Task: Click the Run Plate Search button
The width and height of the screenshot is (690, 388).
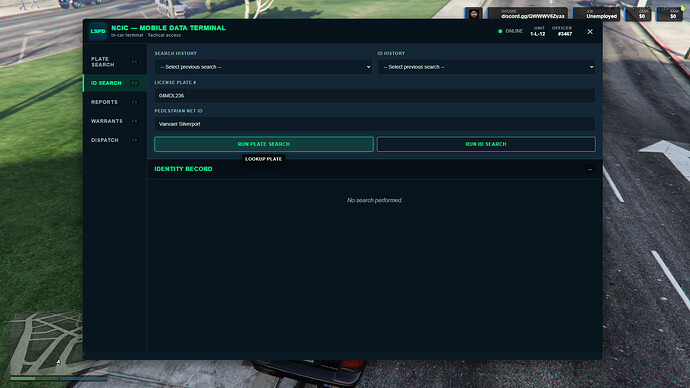Action: (264, 144)
